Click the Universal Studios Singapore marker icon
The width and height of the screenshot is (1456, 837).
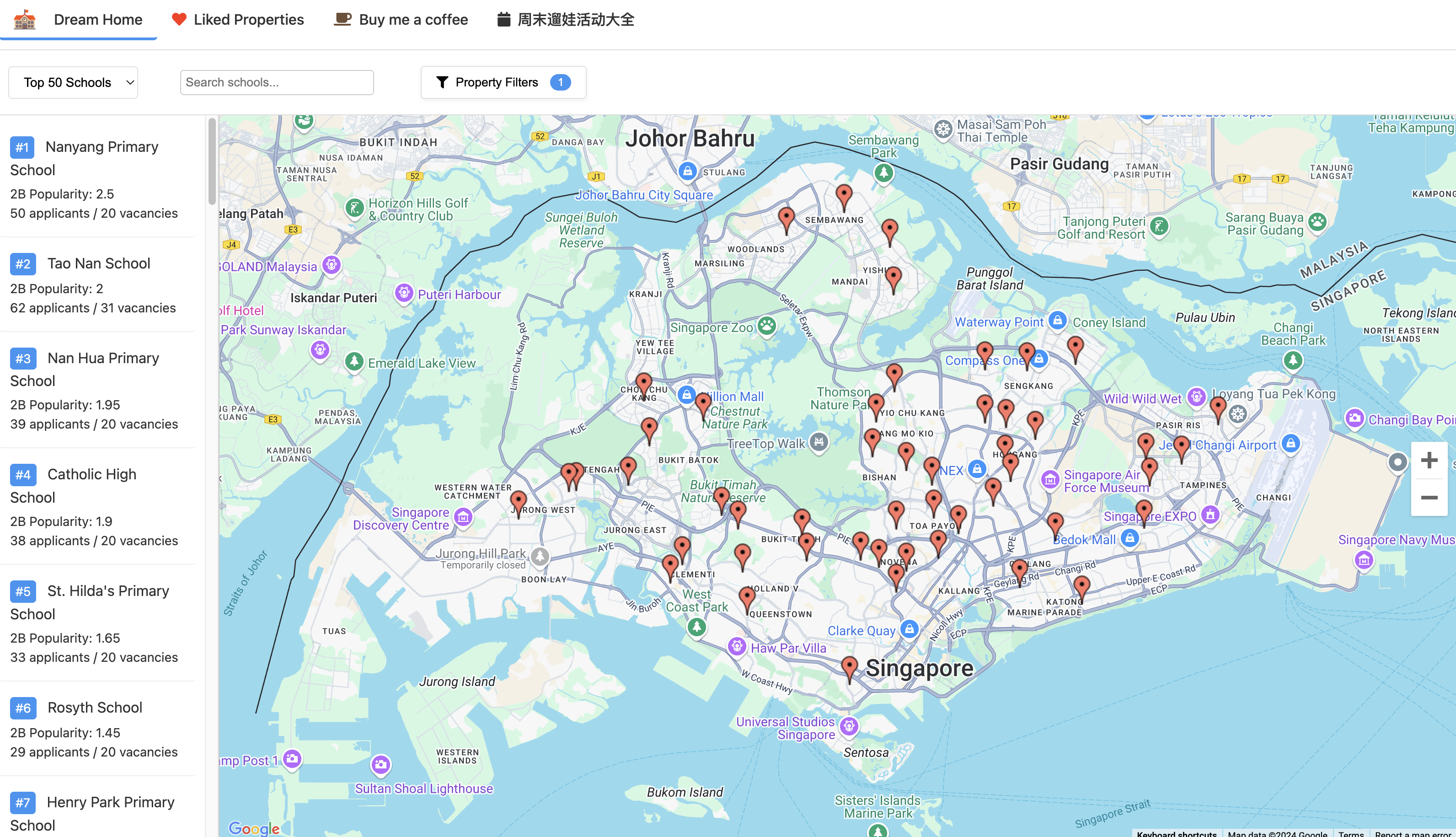pos(849,727)
